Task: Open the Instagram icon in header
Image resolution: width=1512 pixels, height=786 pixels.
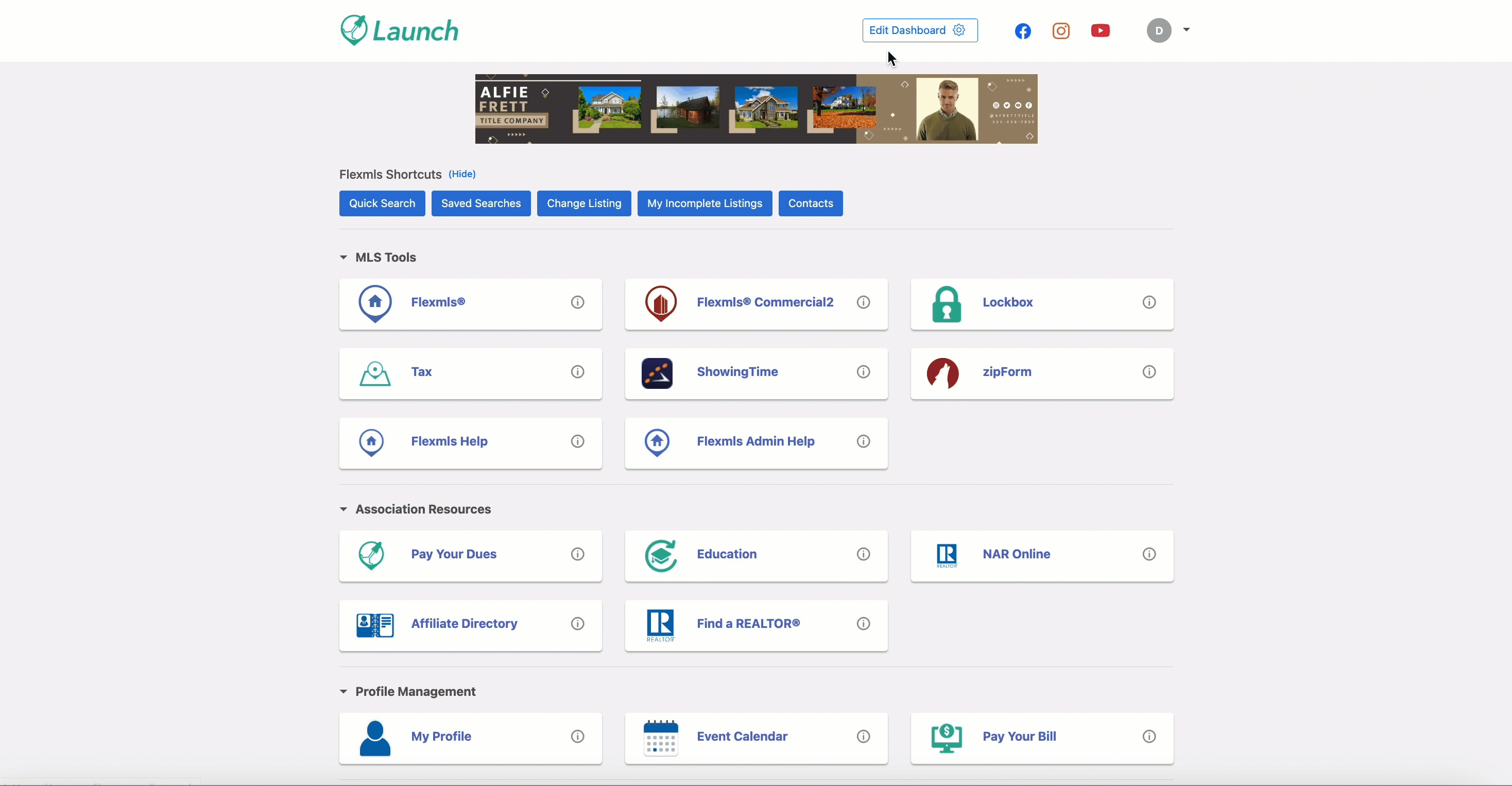Action: [x=1061, y=30]
